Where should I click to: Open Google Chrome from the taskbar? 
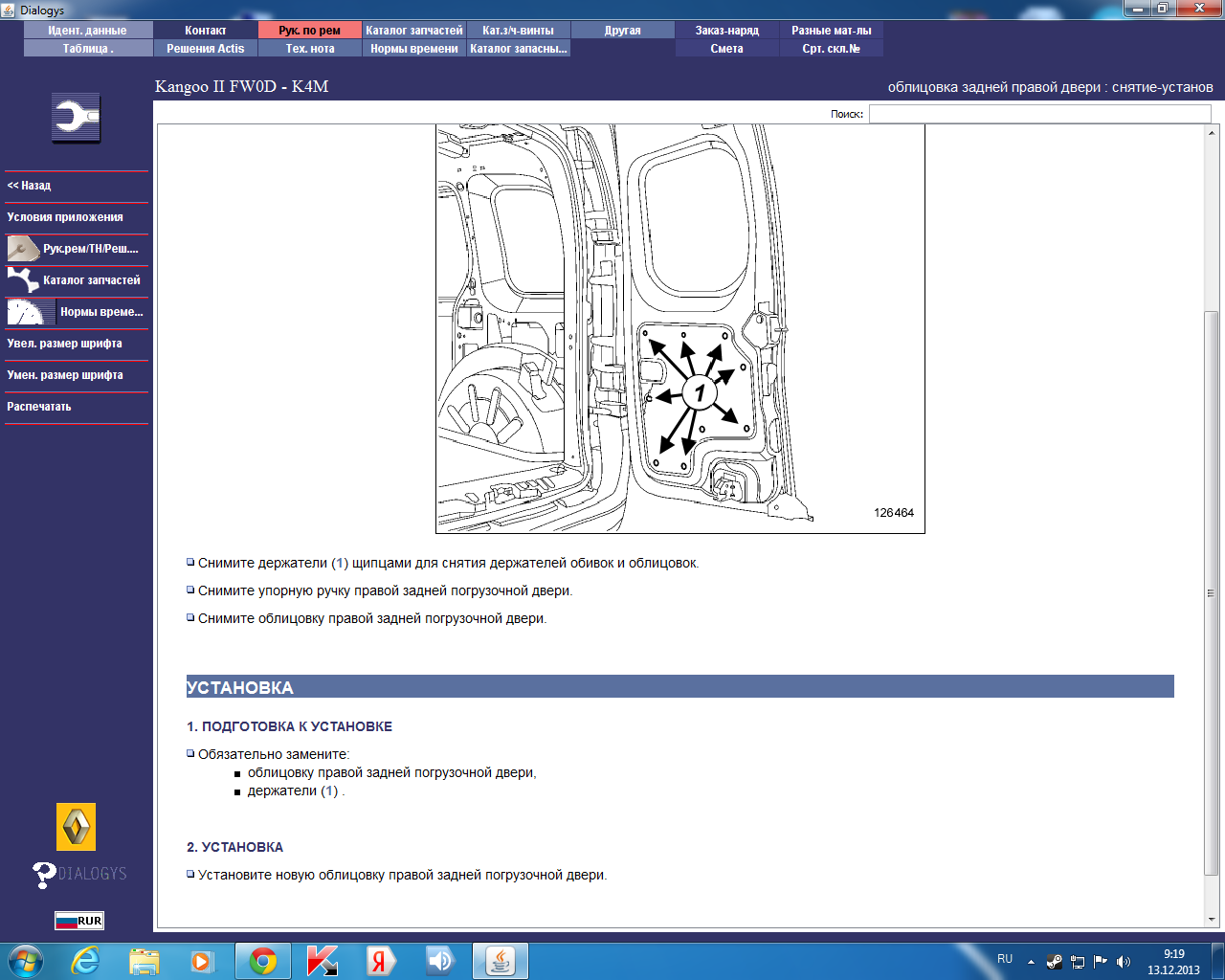263,961
